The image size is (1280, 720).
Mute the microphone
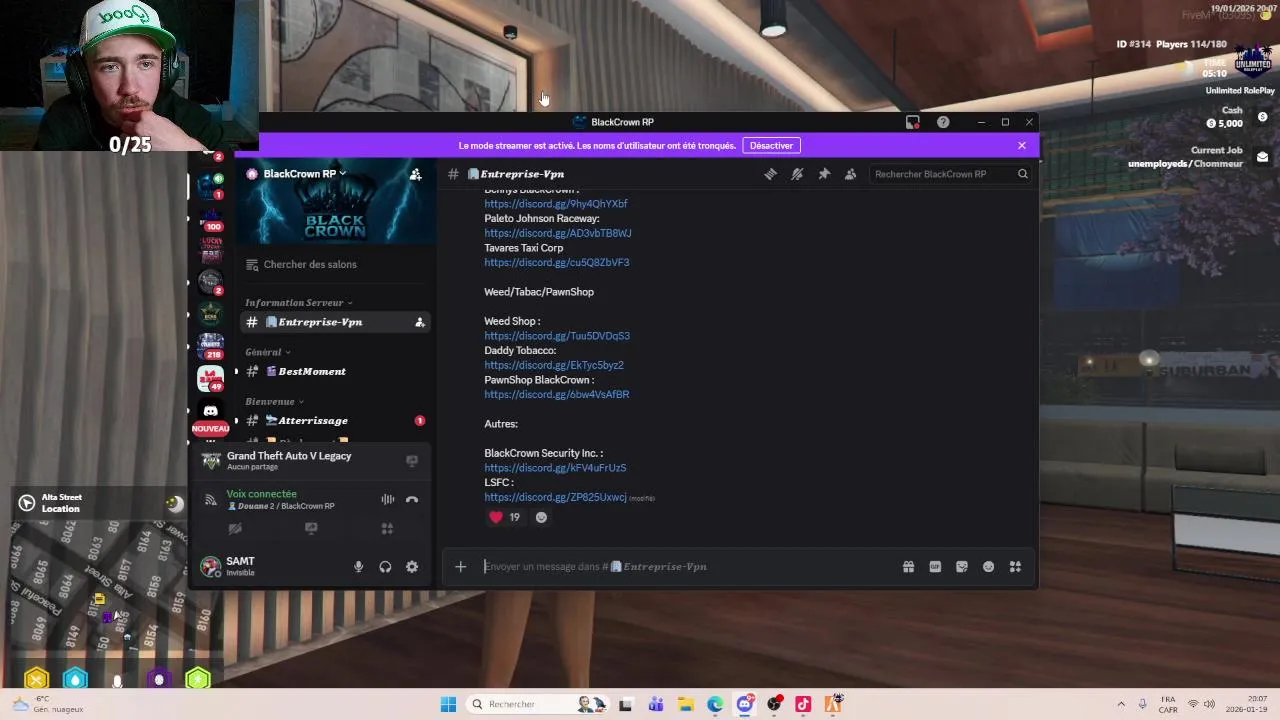pyautogui.click(x=358, y=567)
